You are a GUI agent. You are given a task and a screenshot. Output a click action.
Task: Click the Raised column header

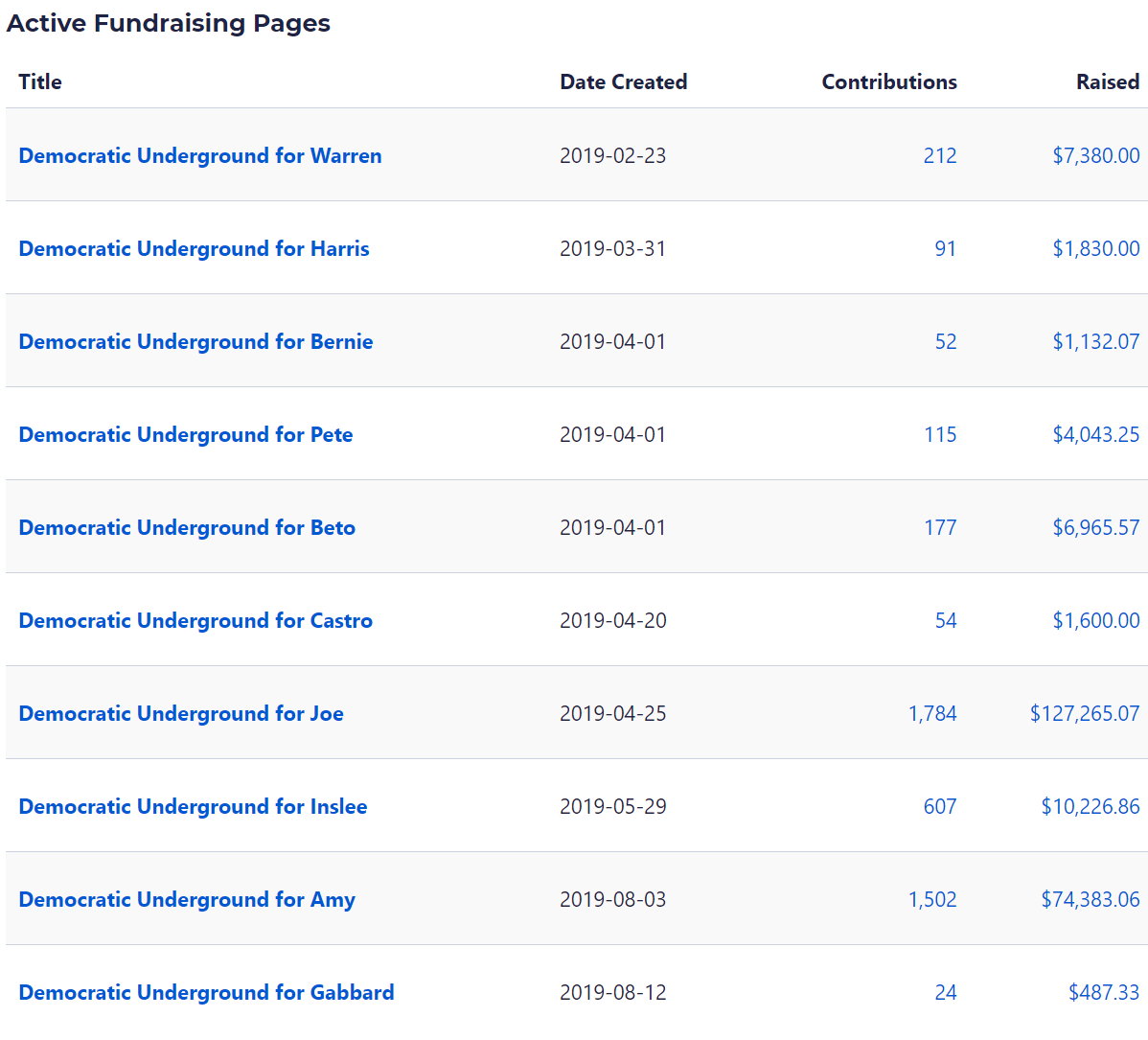pos(1107,81)
